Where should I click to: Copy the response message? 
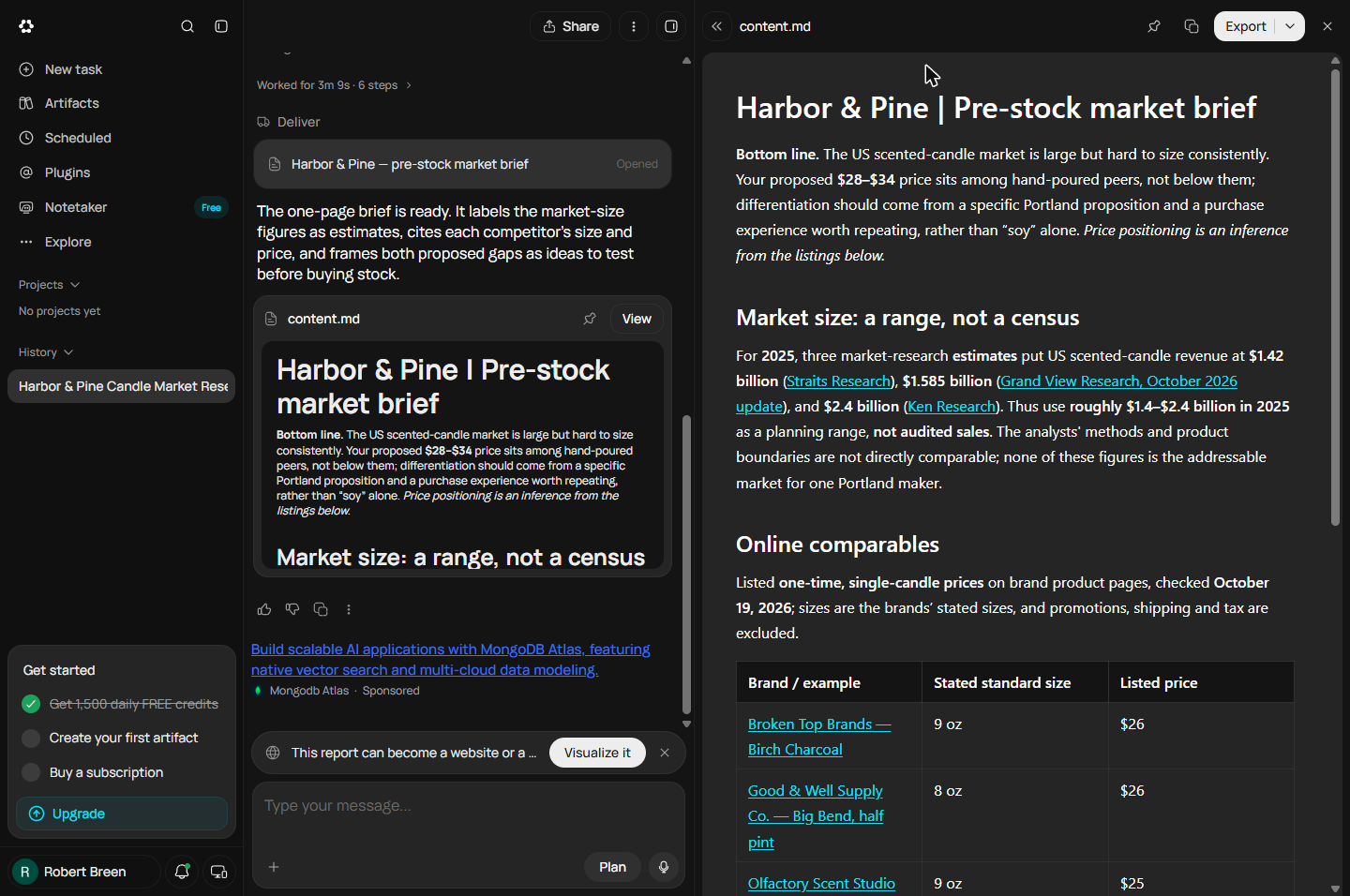321,609
